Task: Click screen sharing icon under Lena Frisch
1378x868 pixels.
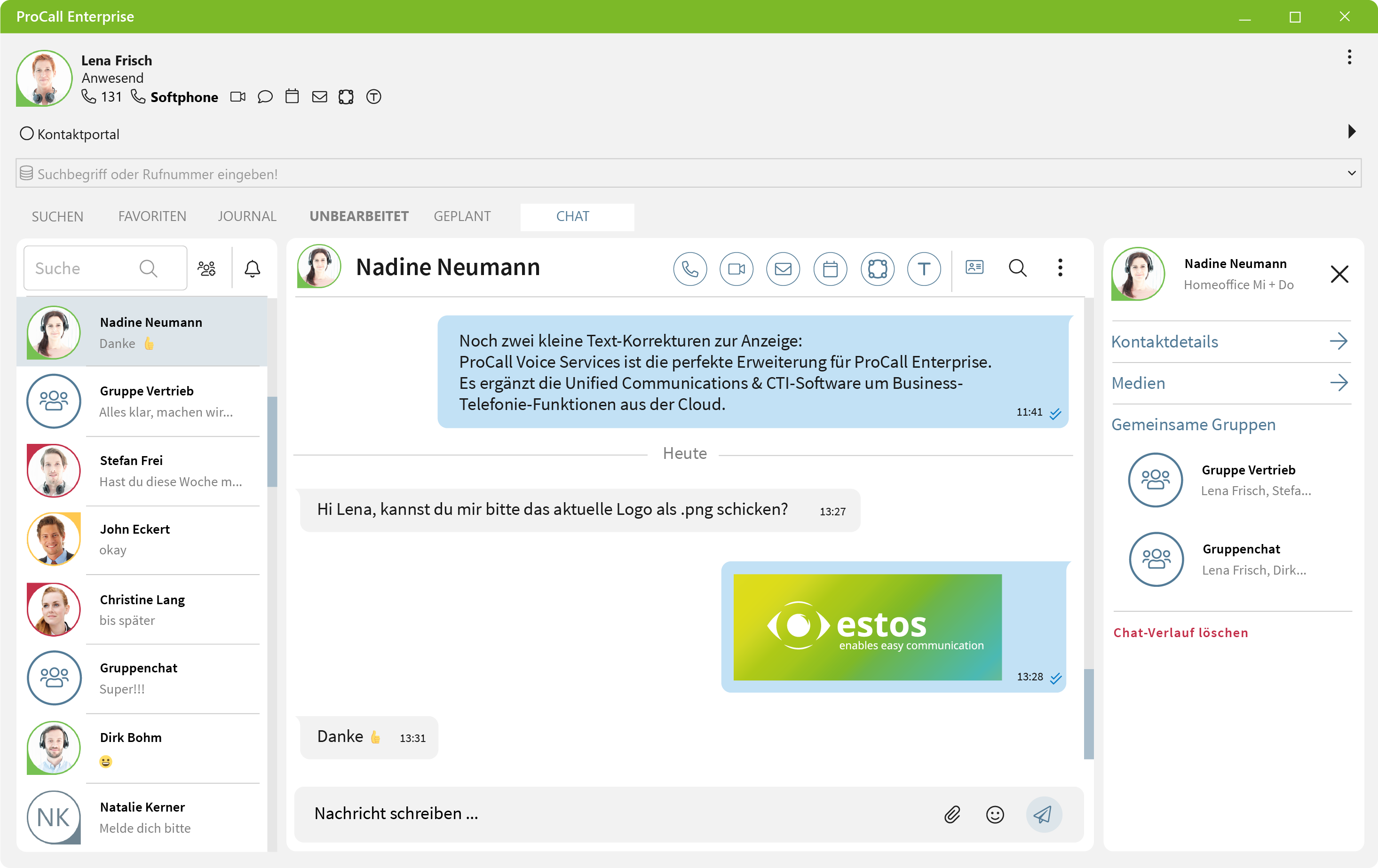Action: (346, 97)
